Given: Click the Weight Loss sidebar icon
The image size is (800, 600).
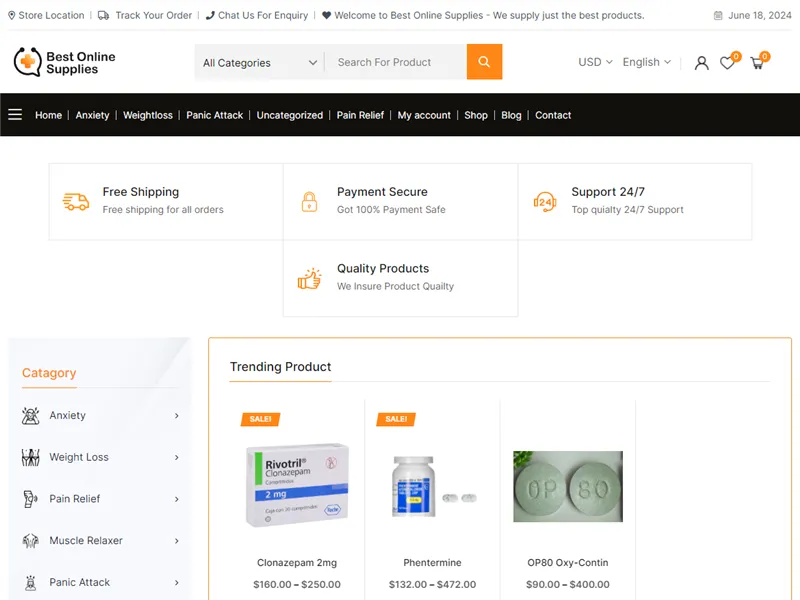Looking at the screenshot, I should click(31, 457).
